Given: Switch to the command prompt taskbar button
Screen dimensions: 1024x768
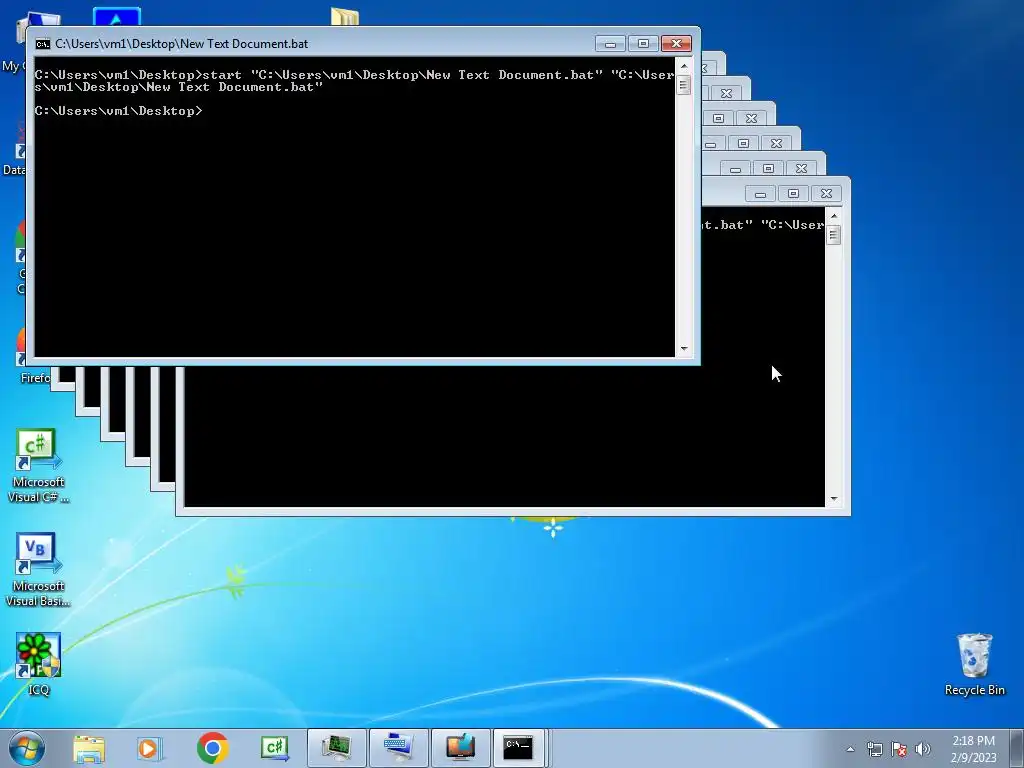Looking at the screenshot, I should pyautogui.click(x=519, y=748).
